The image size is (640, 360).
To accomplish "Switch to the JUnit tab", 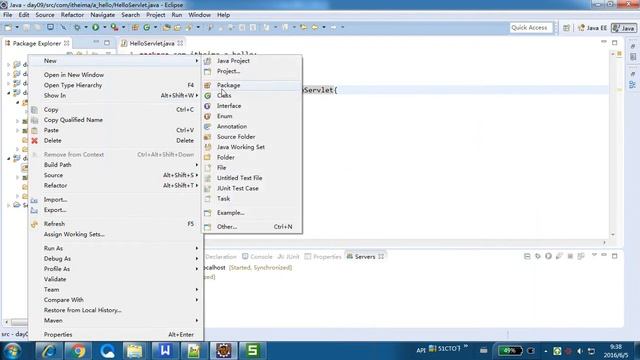I will click(x=289, y=257).
